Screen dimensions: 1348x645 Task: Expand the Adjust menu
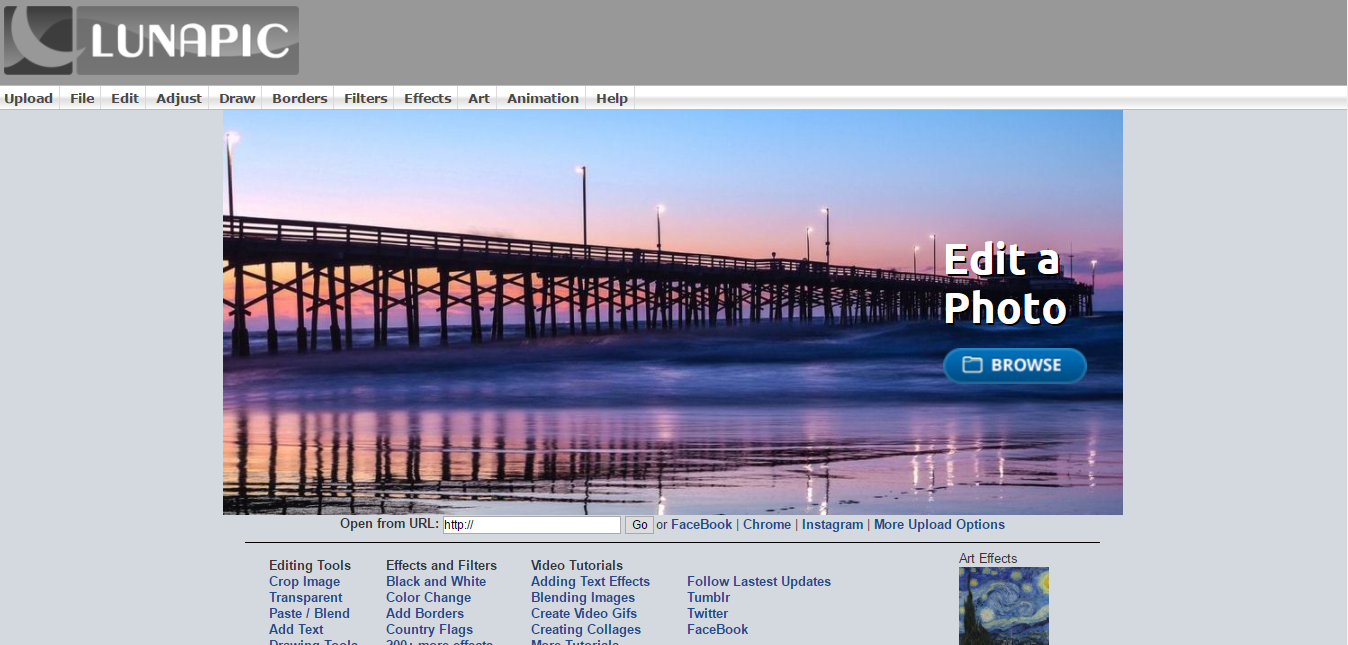coord(179,98)
